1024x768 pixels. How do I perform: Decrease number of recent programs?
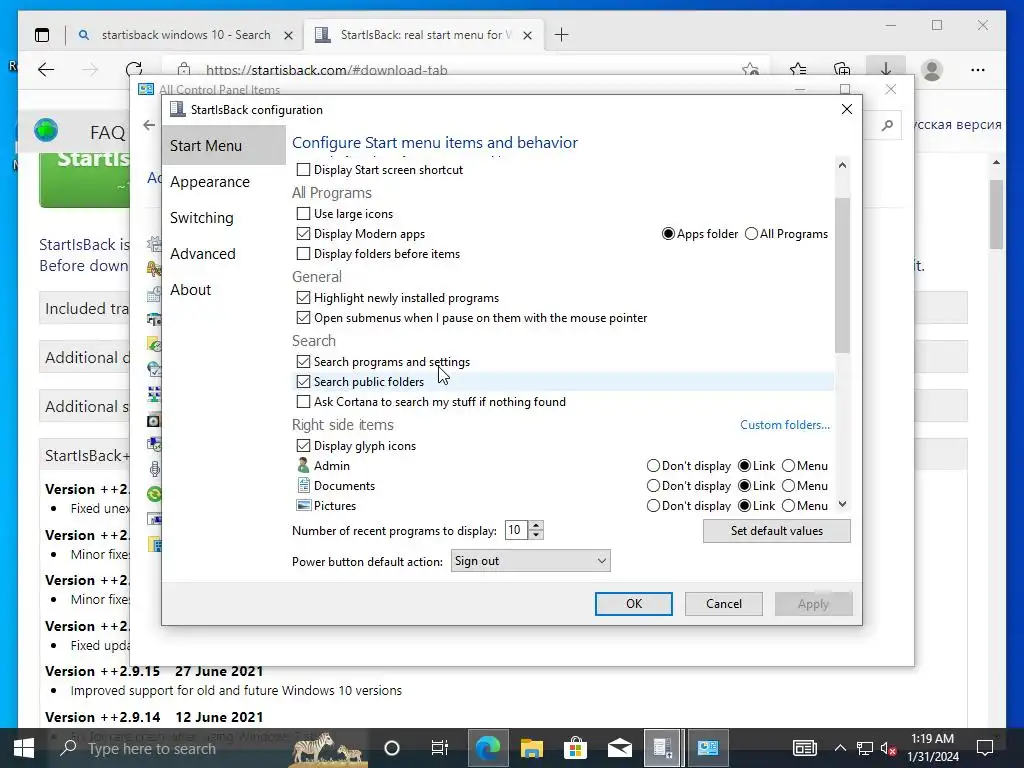pos(536,535)
